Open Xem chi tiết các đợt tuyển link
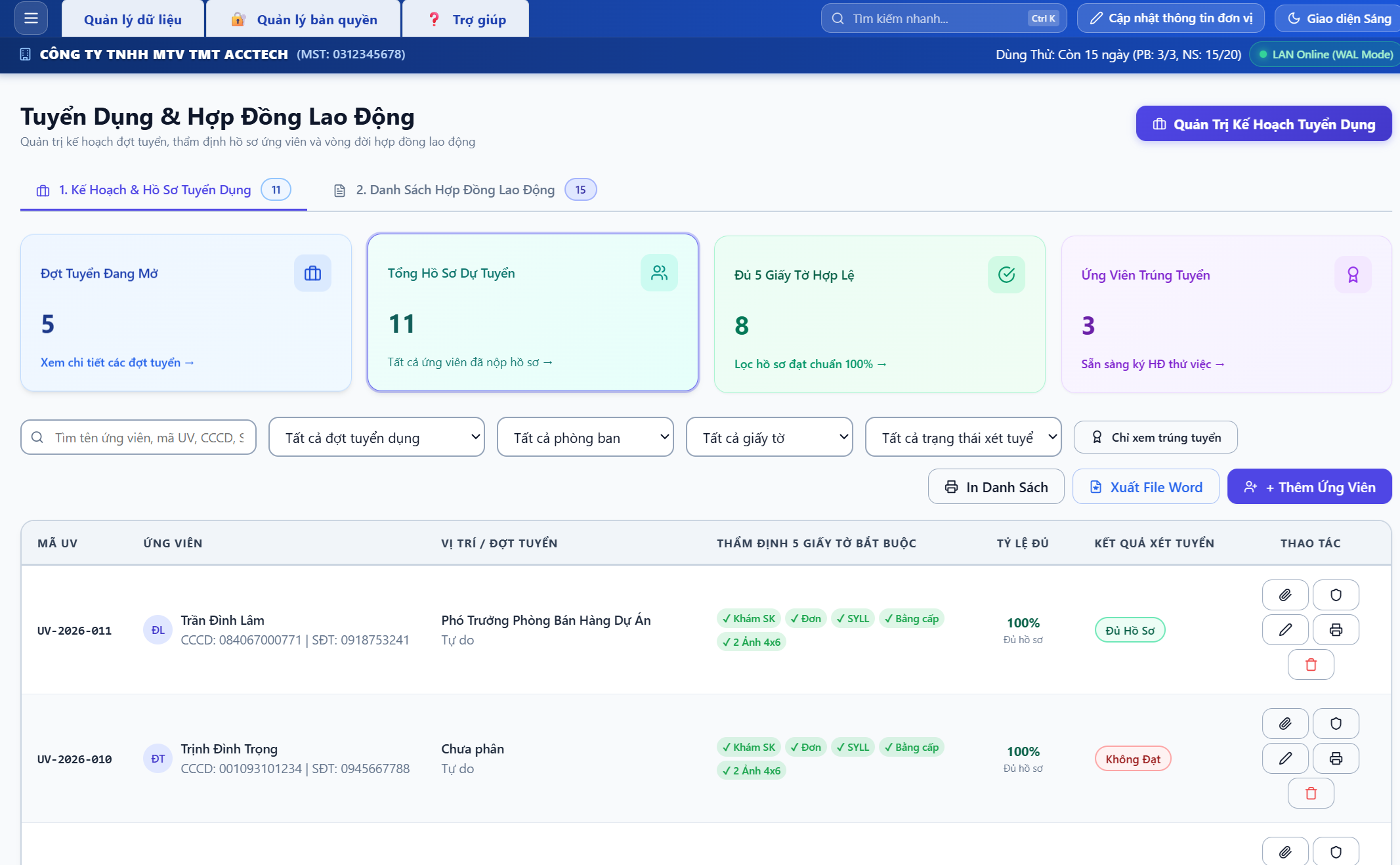1400x865 pixels. [x=117, y=362]
